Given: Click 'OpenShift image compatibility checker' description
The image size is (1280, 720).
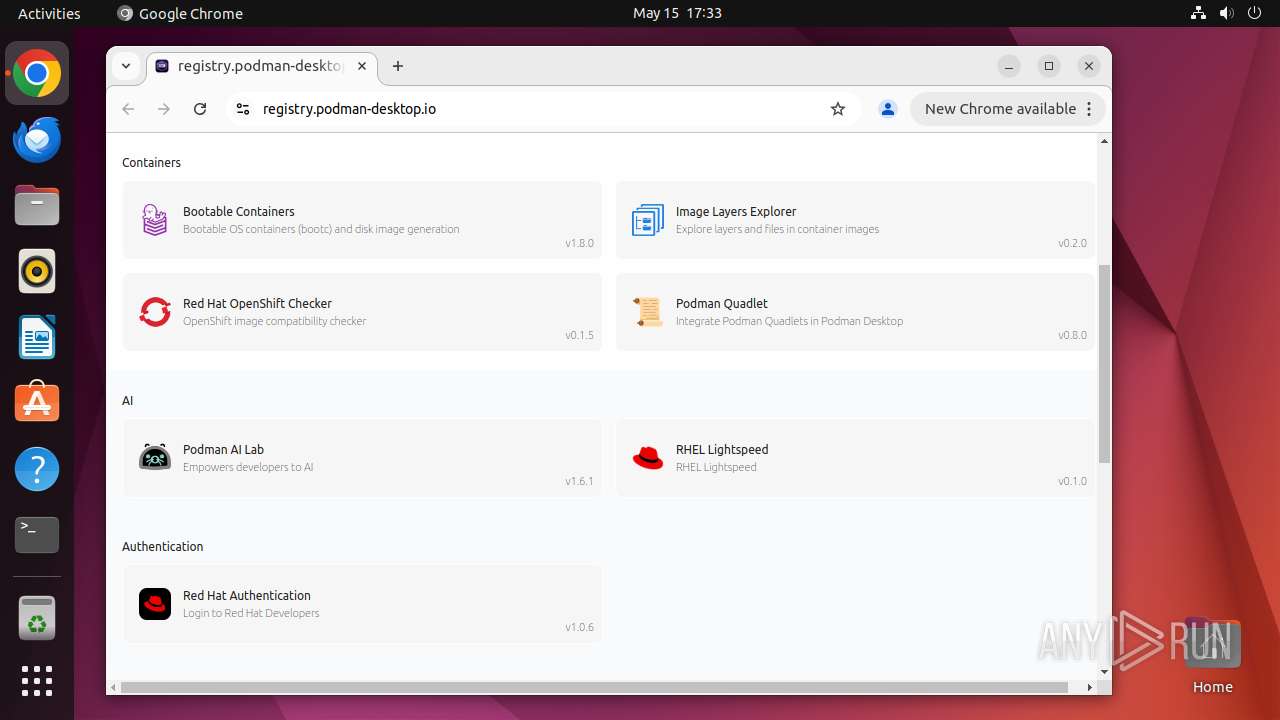Looking at the screenshot, I should (x=274, y=321).
